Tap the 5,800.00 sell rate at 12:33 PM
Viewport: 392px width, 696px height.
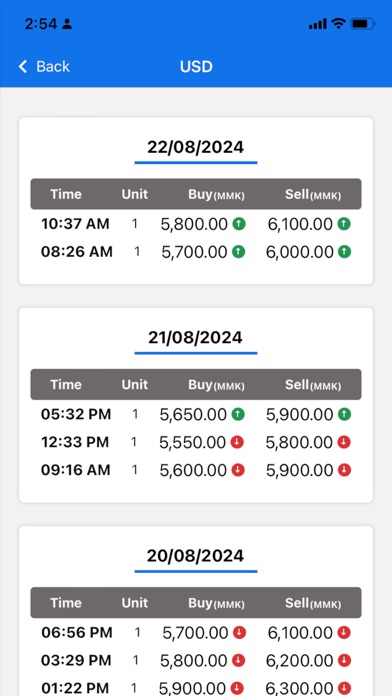point(300,443)
